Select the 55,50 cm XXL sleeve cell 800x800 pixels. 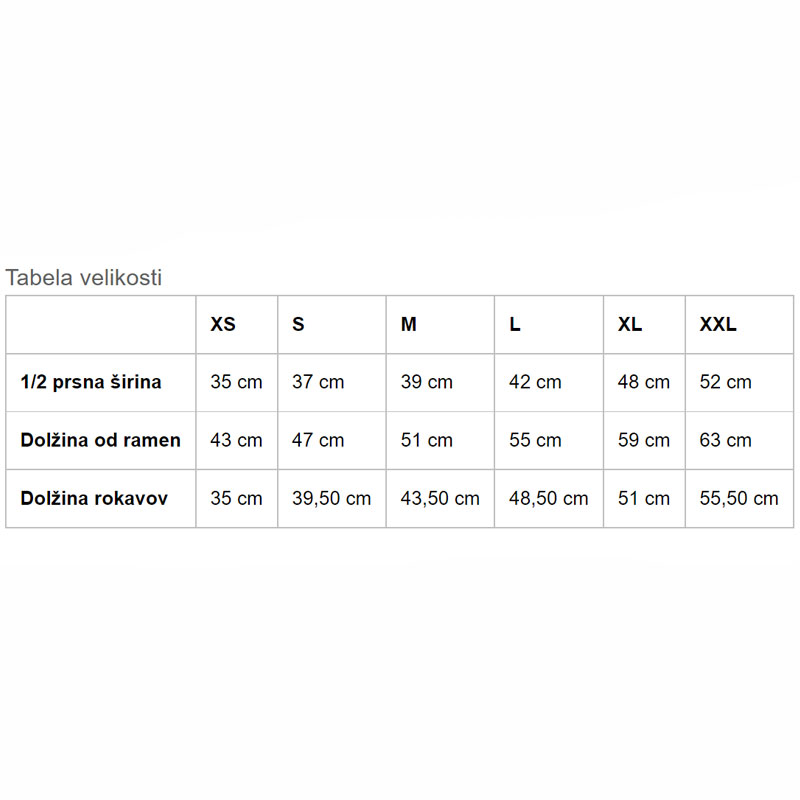tap(738, 498)
